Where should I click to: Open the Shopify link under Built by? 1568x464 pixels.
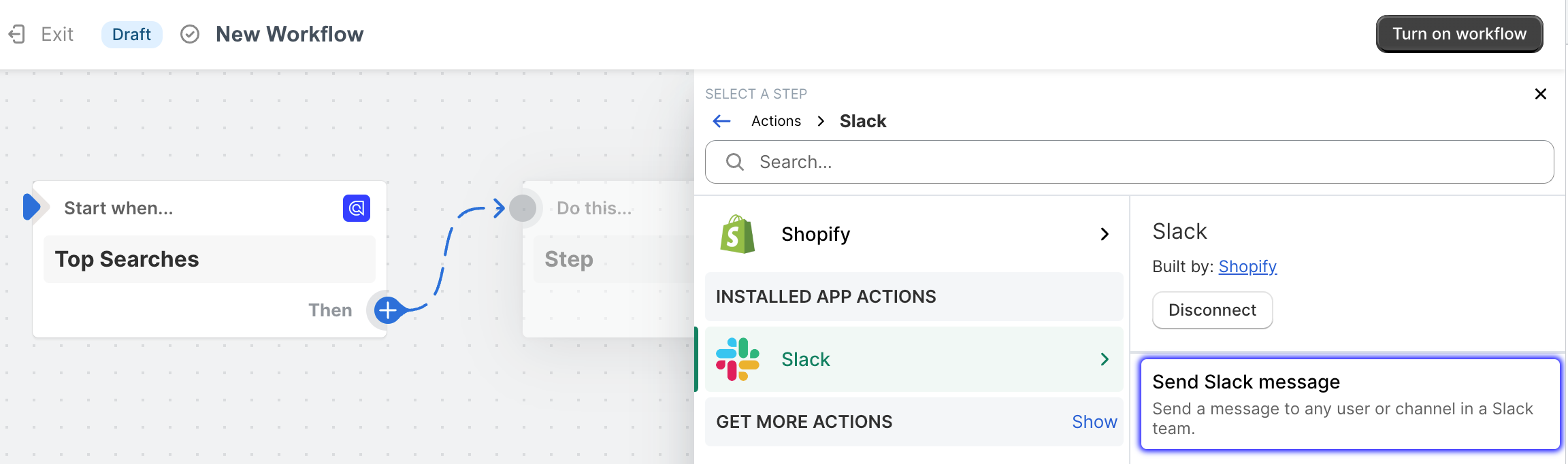point(1247,266)
